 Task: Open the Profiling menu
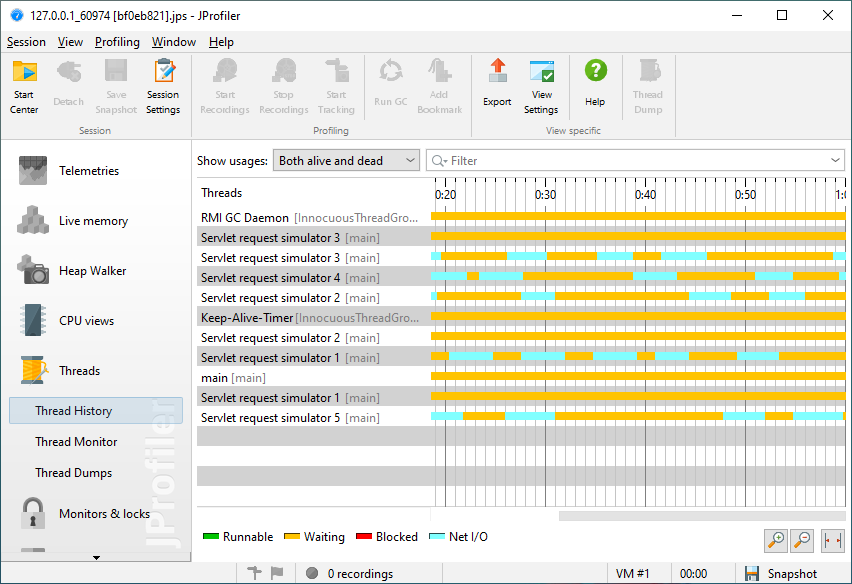[x=117, y=42]
